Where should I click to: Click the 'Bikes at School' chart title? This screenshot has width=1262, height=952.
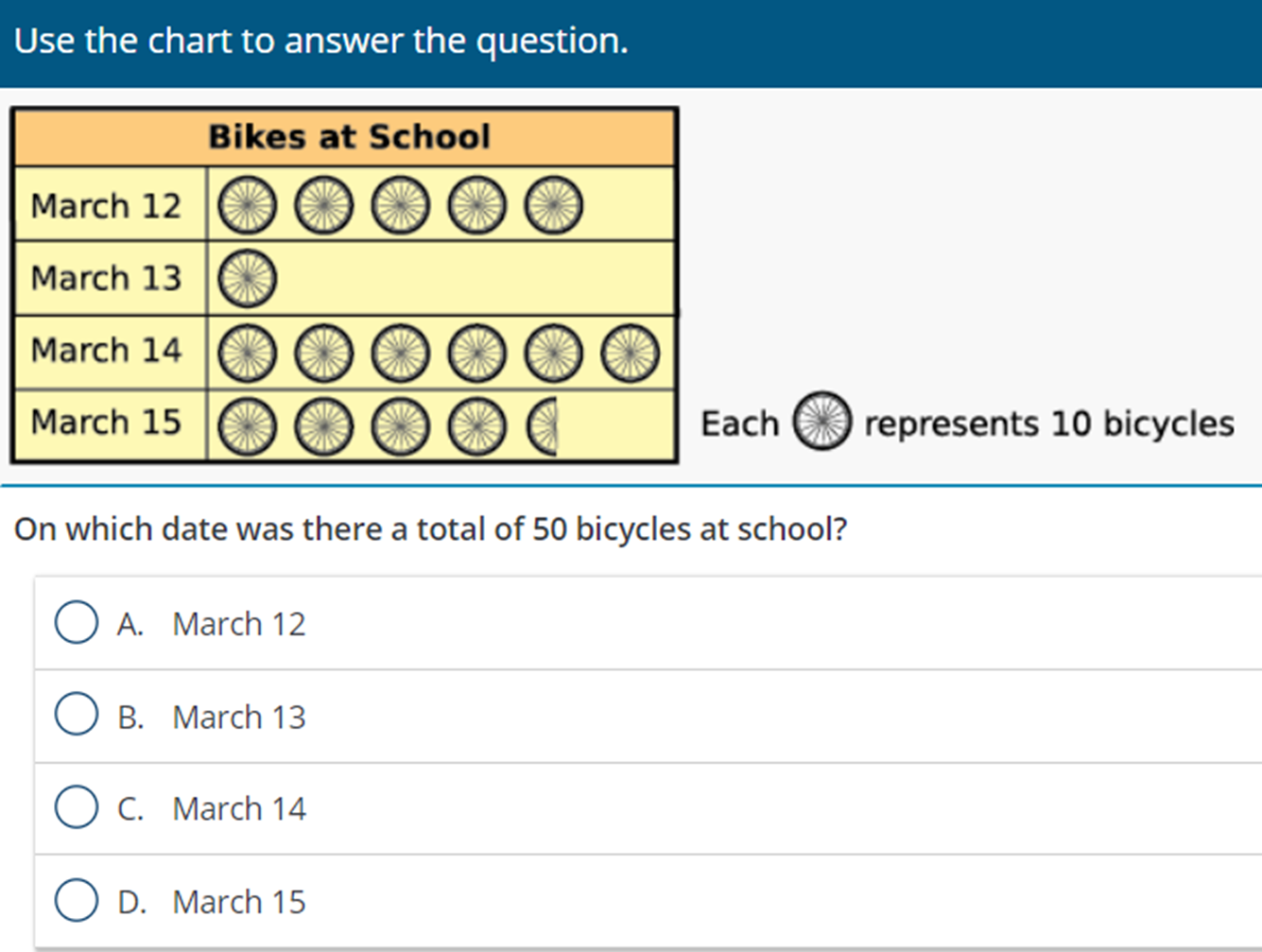click(x=349, y=137)
